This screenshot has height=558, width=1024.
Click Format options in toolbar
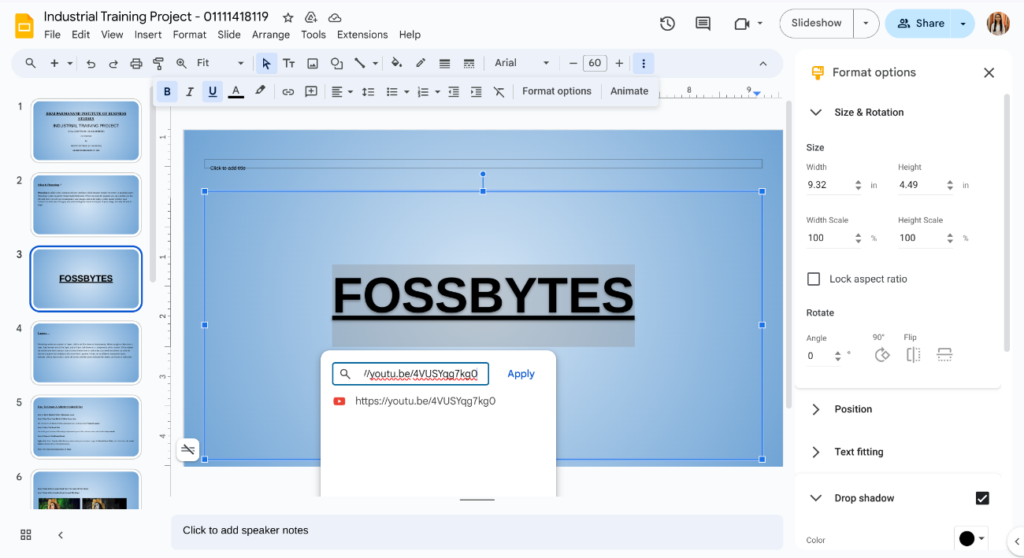pyautogui.click(x=556, y=91)
